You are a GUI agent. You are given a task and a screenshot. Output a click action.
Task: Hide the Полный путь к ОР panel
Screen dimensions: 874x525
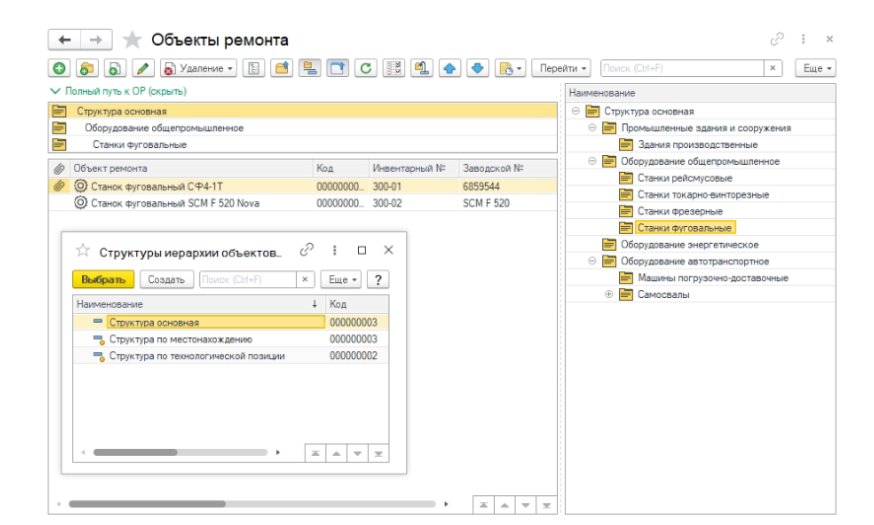[x=119, y=91]
